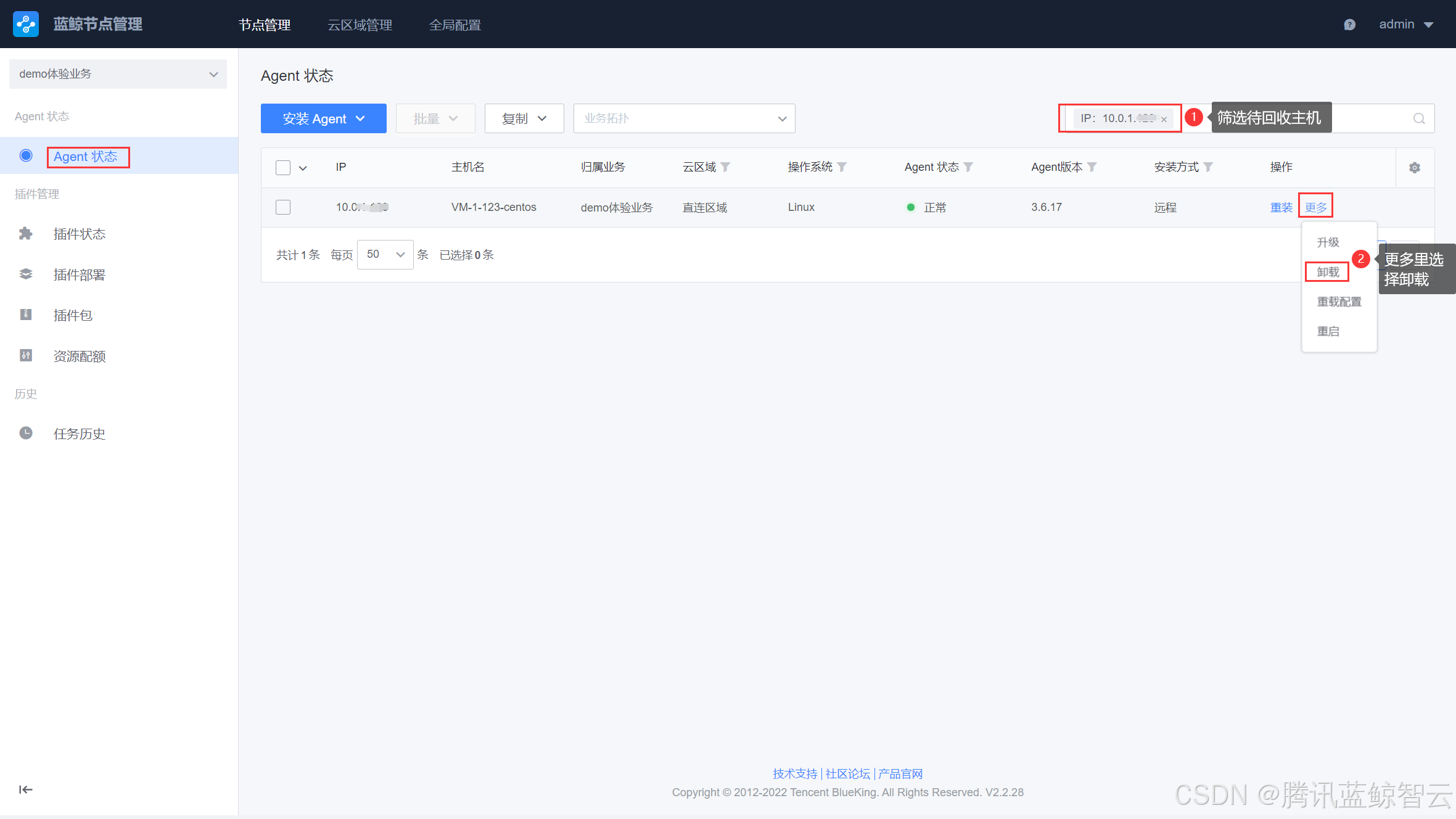
Task: Select 卸载 from the more menu
Action: point(1328,272)
